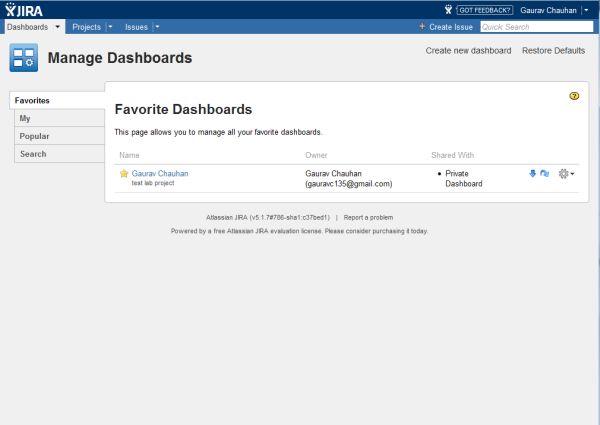Open the Dashboards dropdown arrow

click(57, 27)
